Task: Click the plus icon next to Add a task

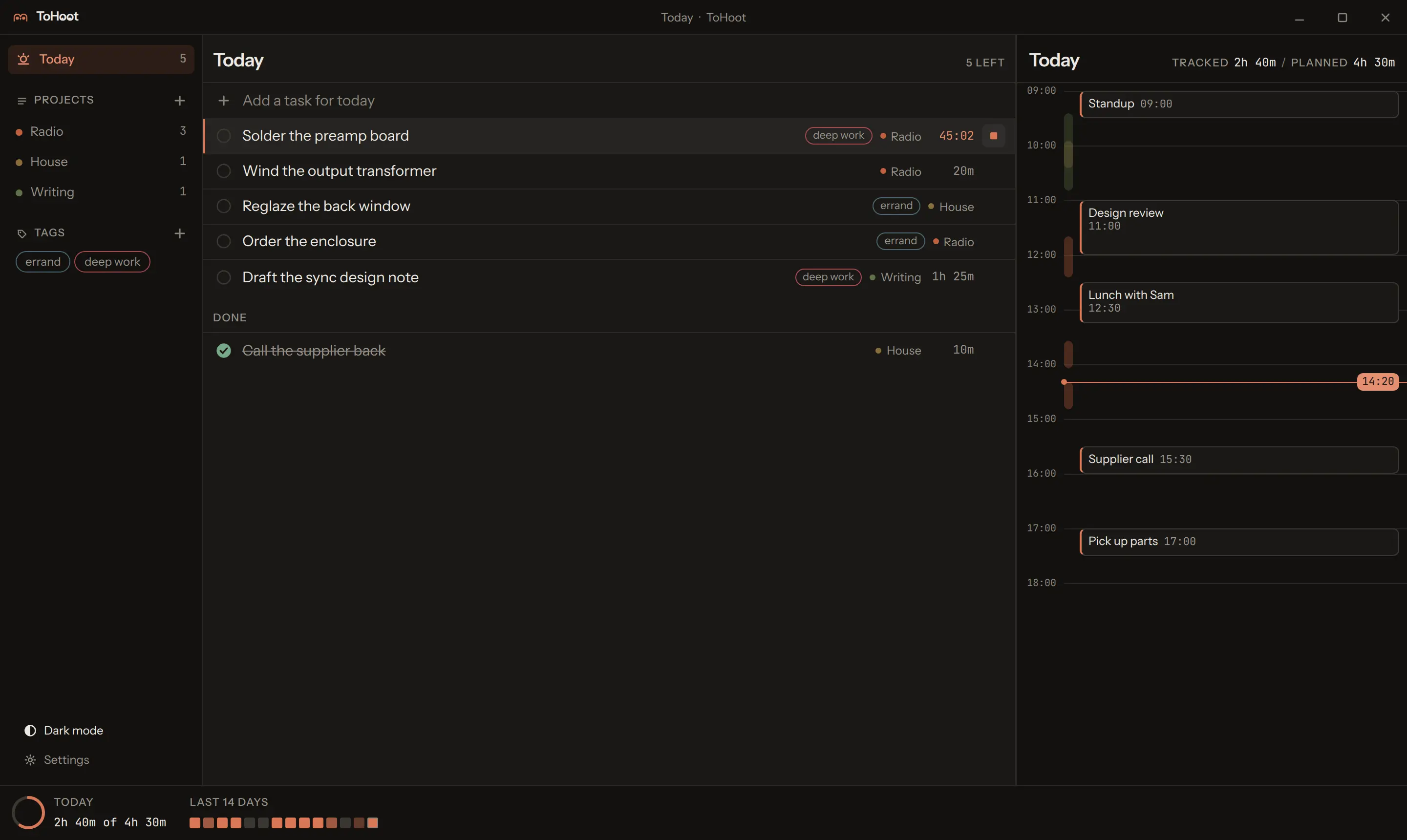Action: pyautogui.click(x=224, y=101)
